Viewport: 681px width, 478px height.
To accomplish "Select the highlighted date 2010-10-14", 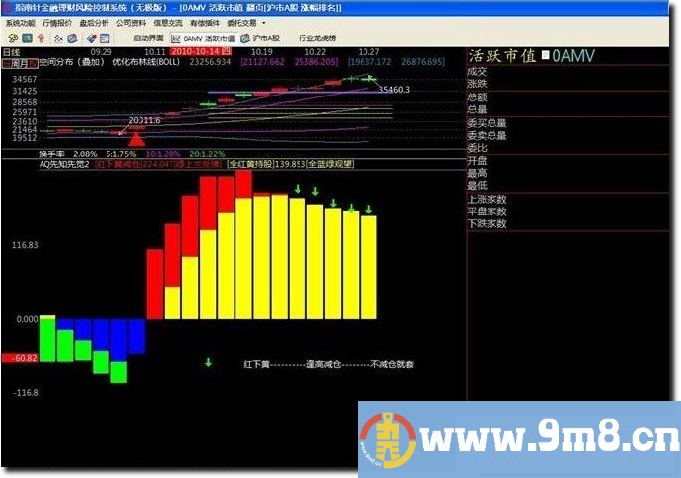I will [x=201, y=52].
